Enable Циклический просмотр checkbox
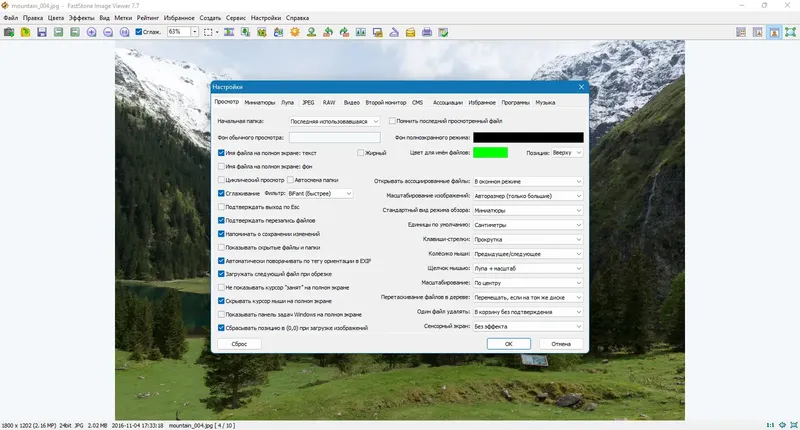800x430 pixels. pos(221,180)
